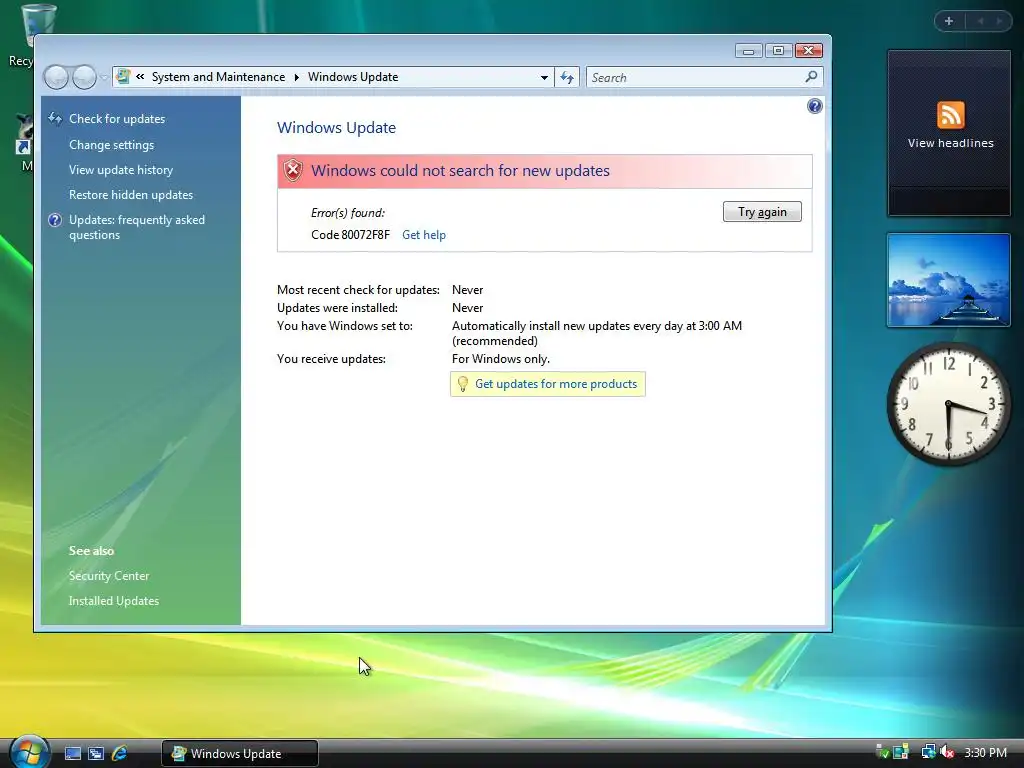The width and height of the screenshot is (1024, 768).
Task: Open Change settings in sidebar
Action: point(112,145)
